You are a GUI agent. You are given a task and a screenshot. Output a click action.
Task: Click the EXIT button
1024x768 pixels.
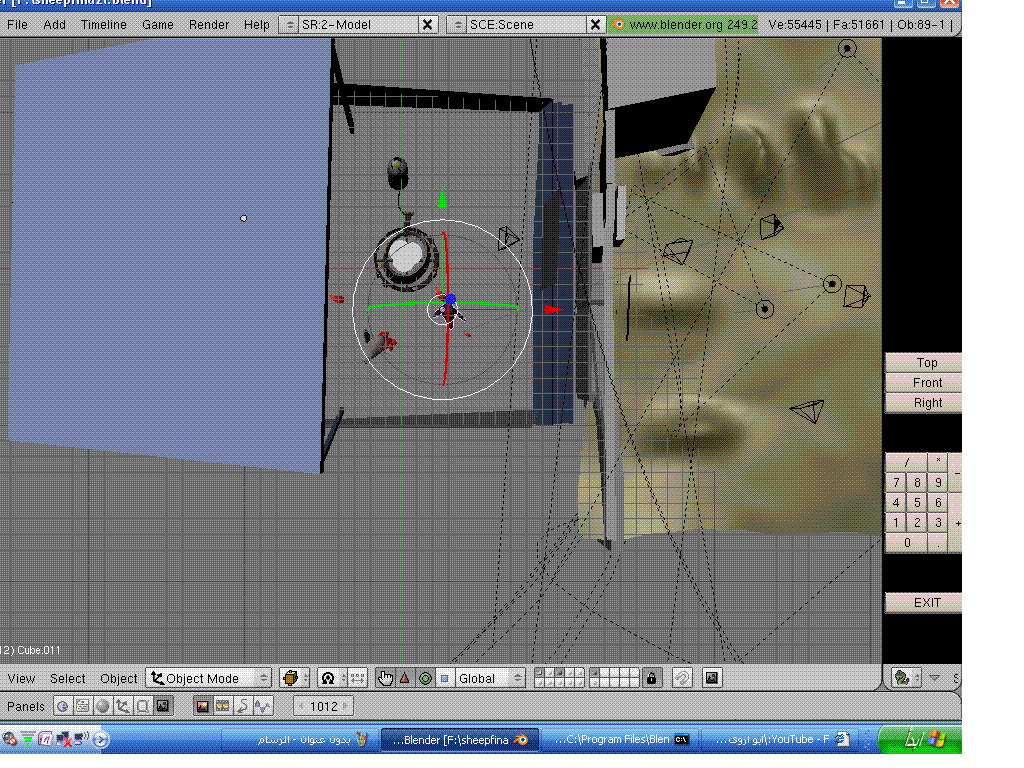tap(923, 603)
